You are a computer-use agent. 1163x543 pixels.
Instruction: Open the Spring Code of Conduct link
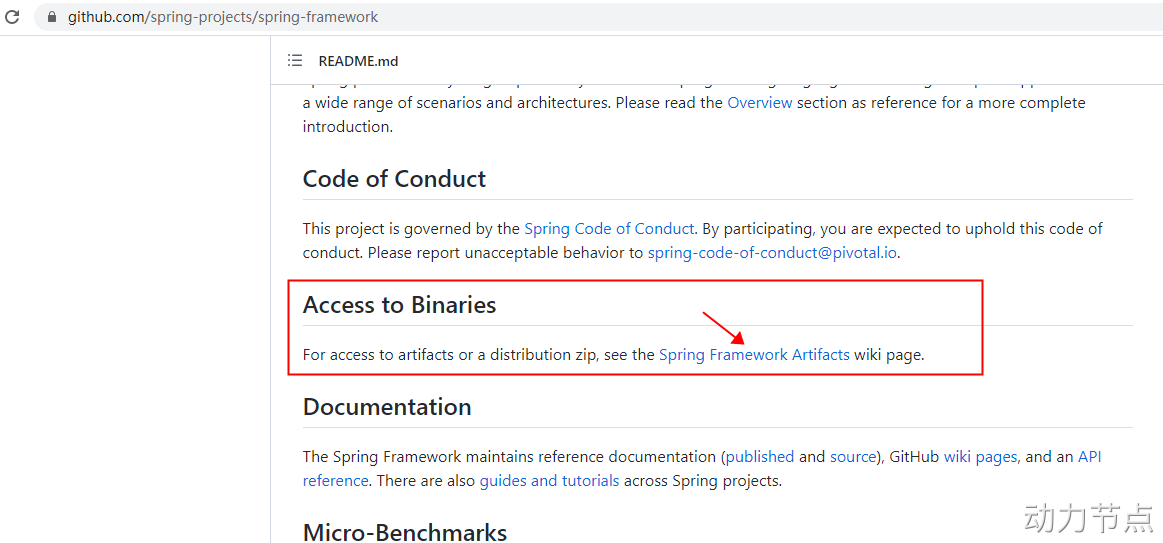tap(609, 229)
